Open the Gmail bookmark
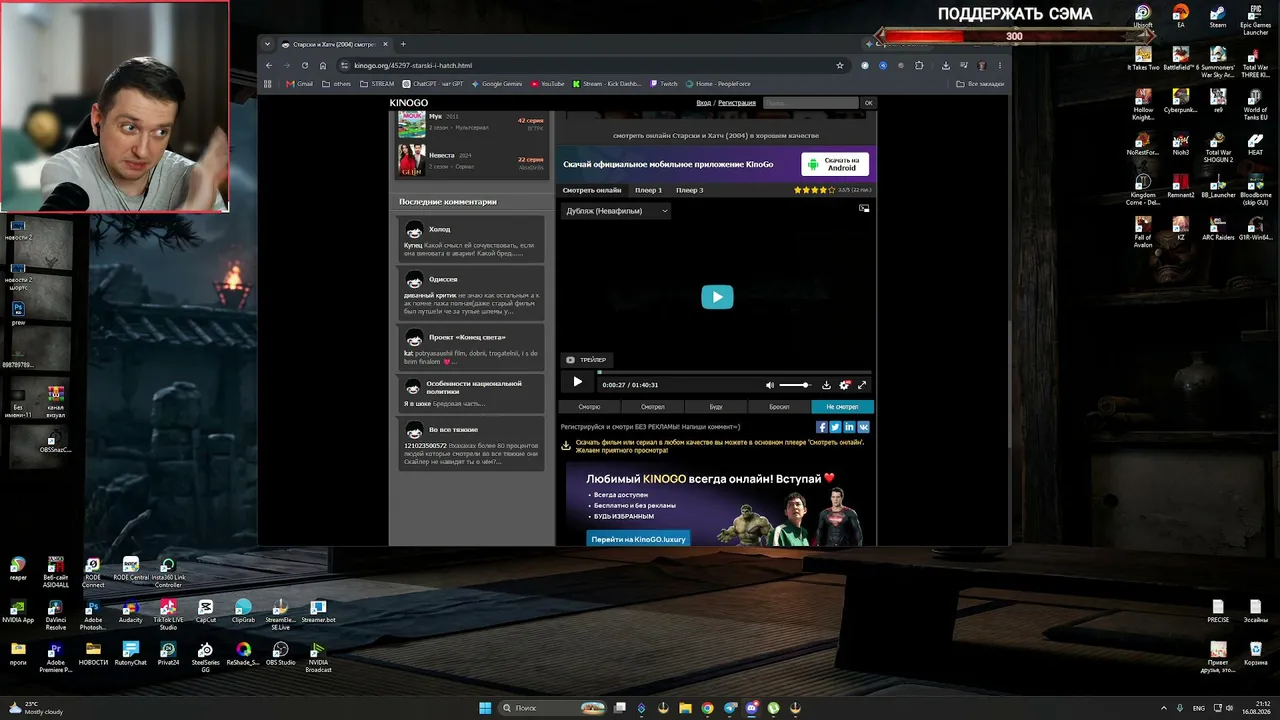The height and width of the screenshot is (720, 1280). (x=300, y=84)
